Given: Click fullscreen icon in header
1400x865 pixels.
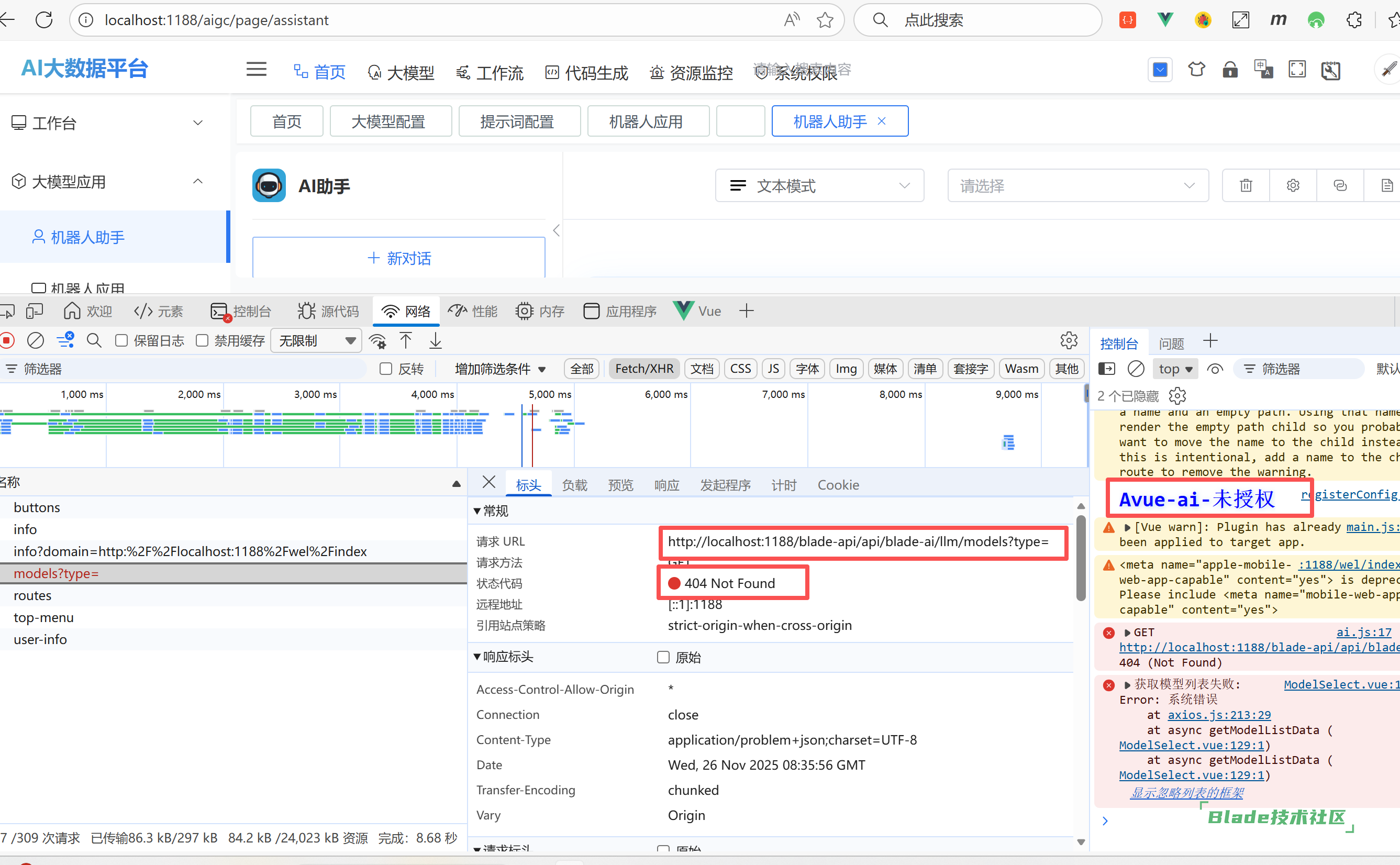Looking at the screenshot, I should (1297, 70).
